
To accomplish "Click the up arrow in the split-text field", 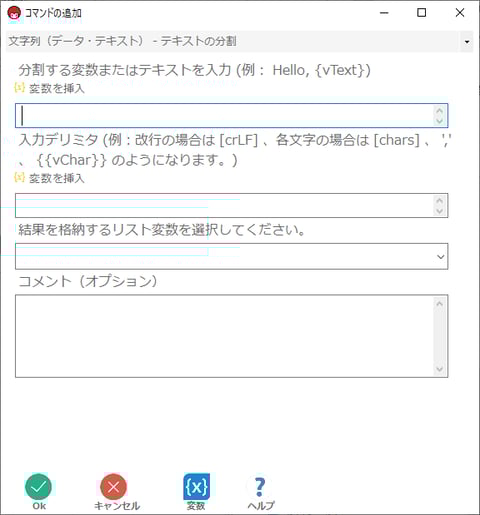I will (x=440, y=111).
